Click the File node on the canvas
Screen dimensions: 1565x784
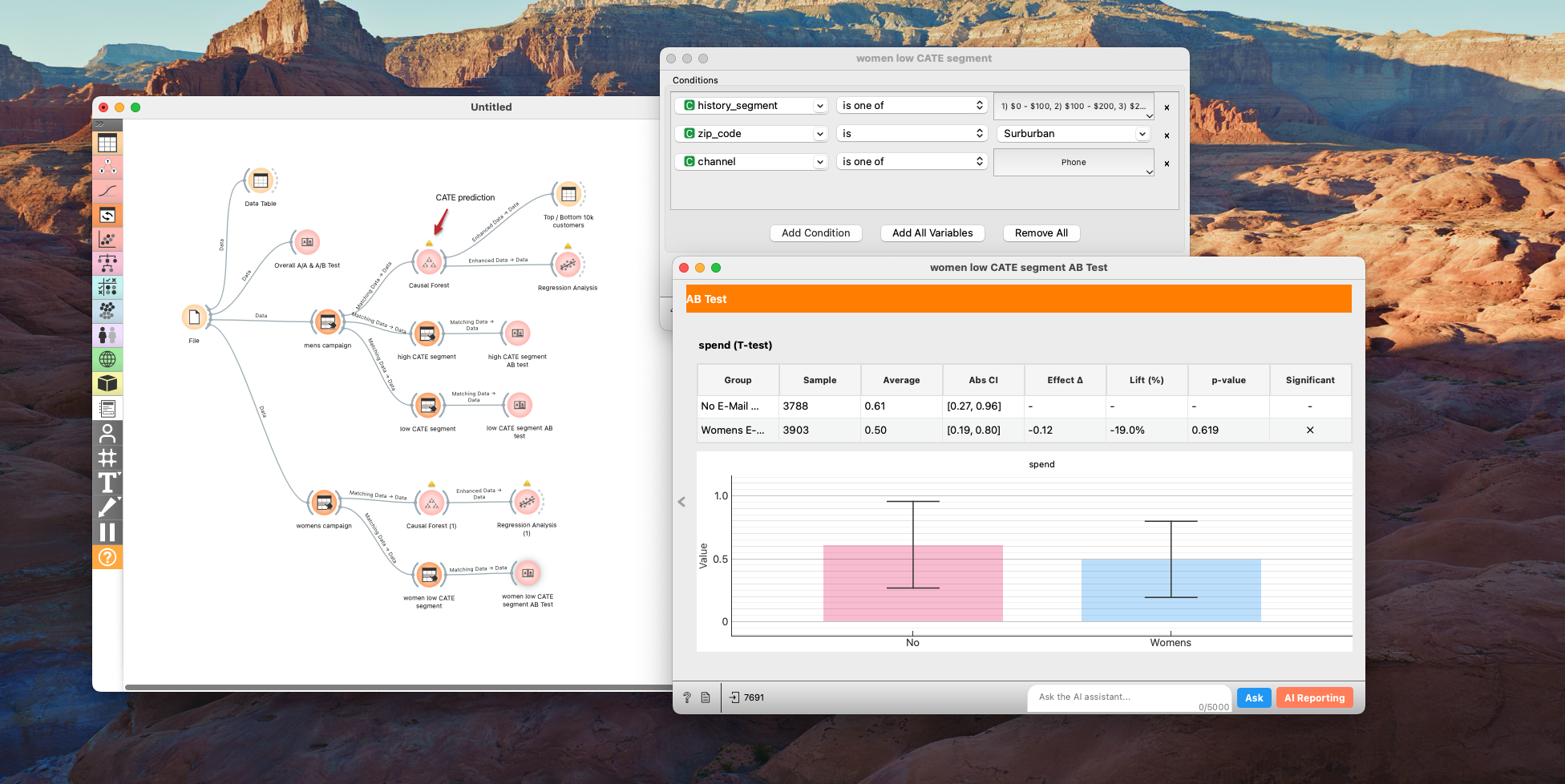point(194,318)
